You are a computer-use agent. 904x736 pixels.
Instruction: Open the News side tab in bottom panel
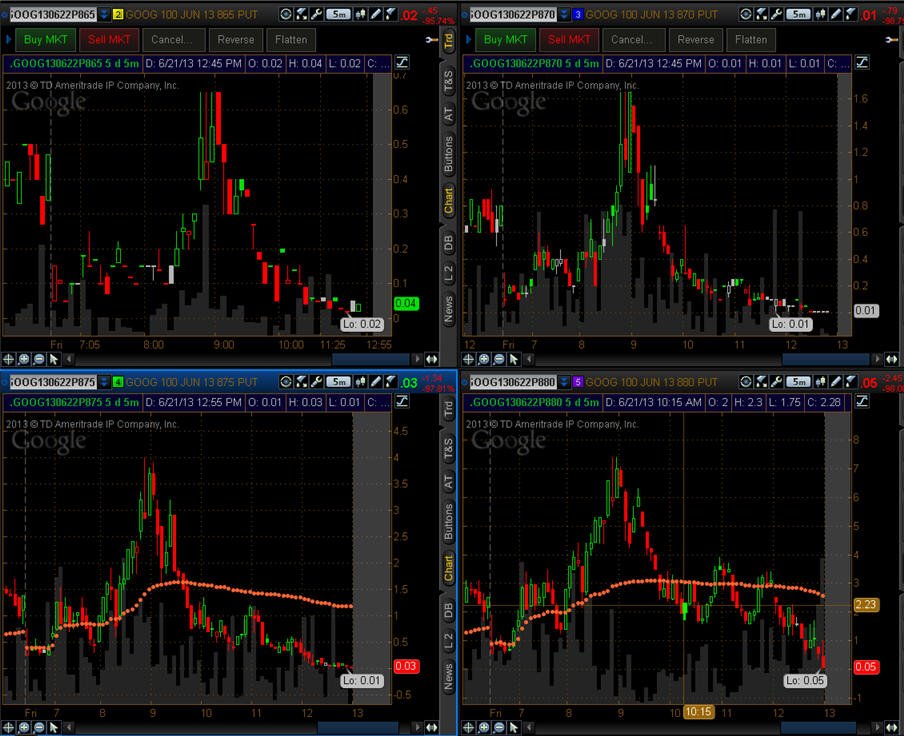coord(449,675)
